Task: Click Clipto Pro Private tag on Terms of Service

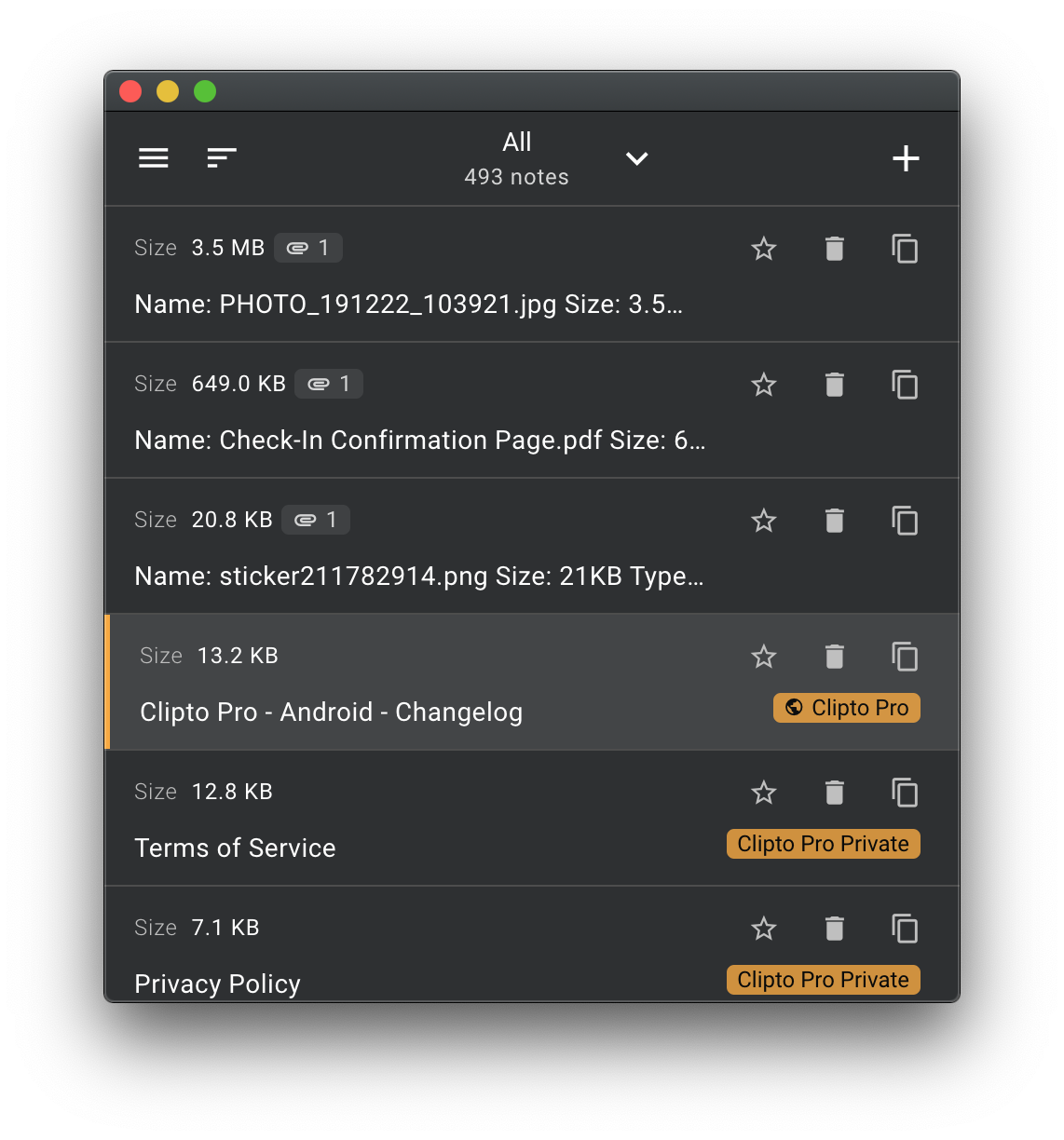Action: coord(824,844)
